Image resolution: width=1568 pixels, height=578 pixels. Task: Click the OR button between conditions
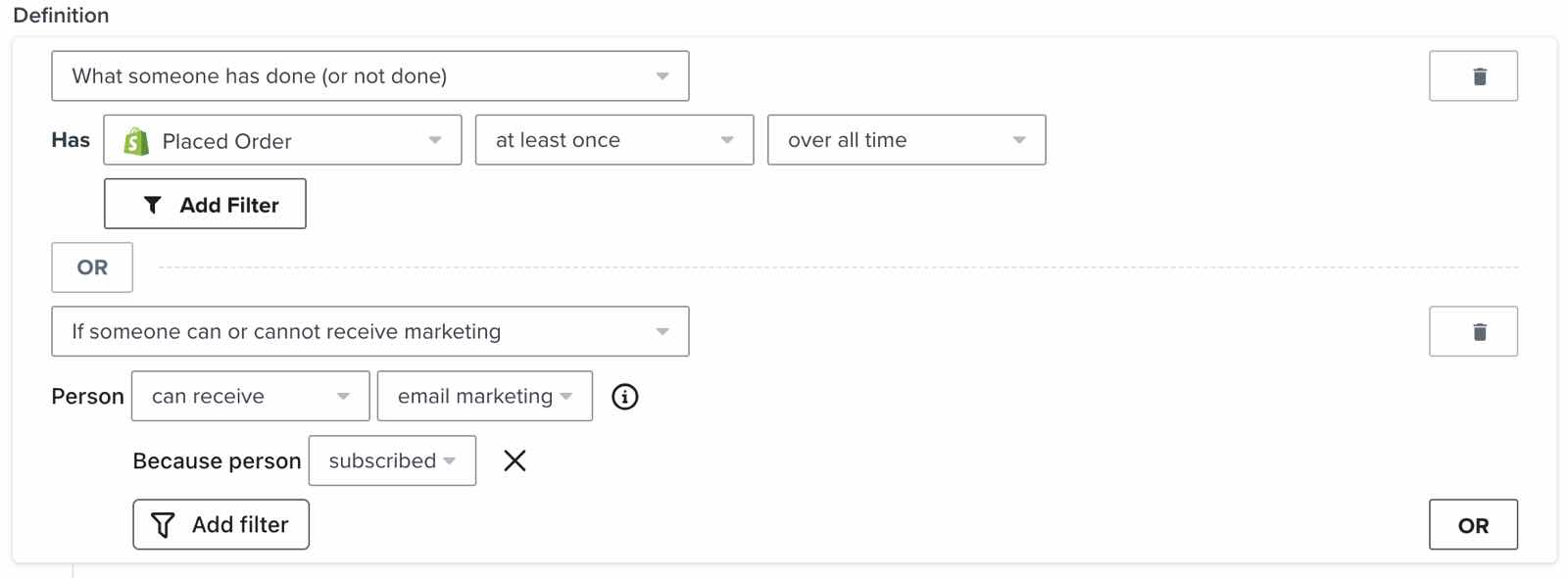point(92,267)
